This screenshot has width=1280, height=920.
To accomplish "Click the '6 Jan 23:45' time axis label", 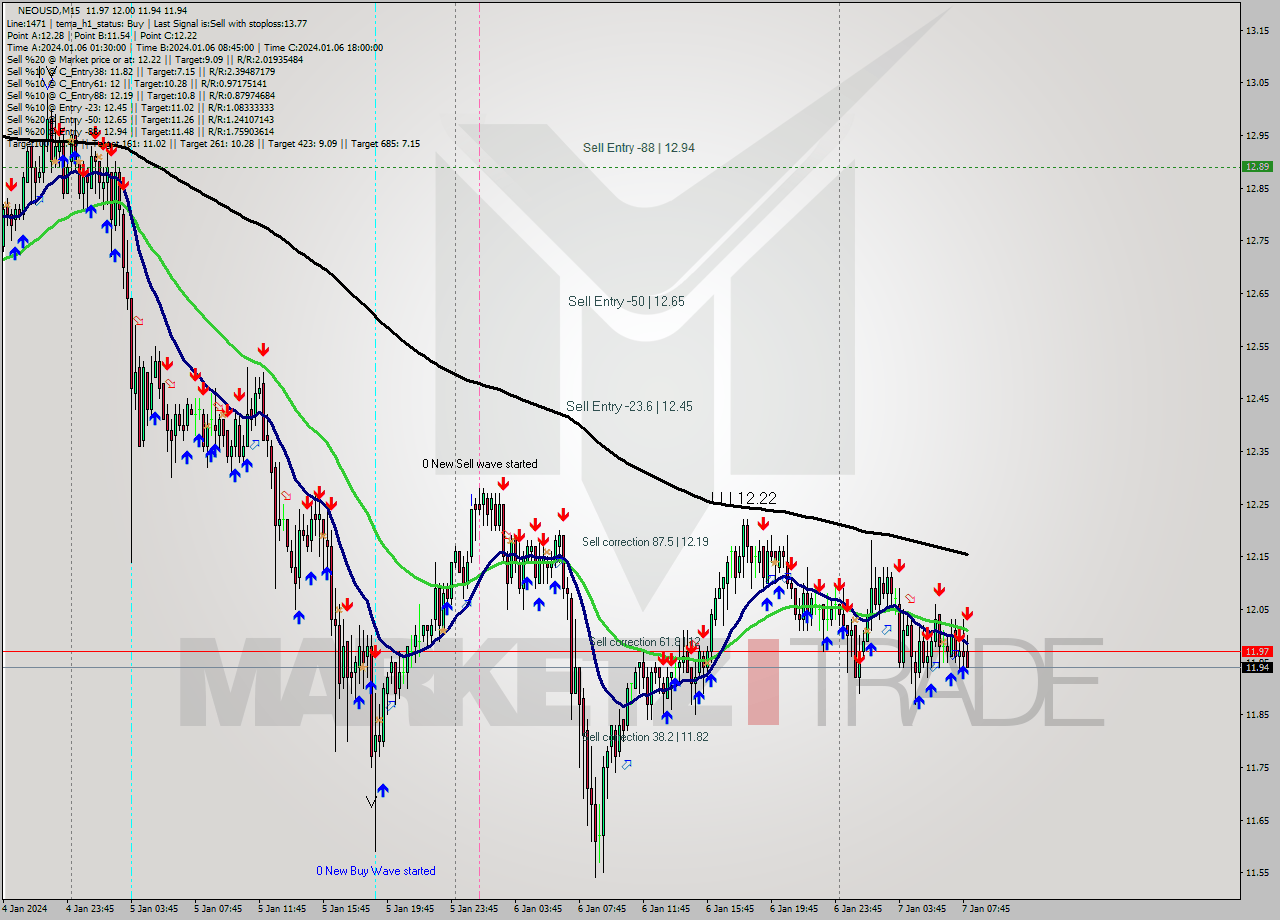I will click(858, 909).
